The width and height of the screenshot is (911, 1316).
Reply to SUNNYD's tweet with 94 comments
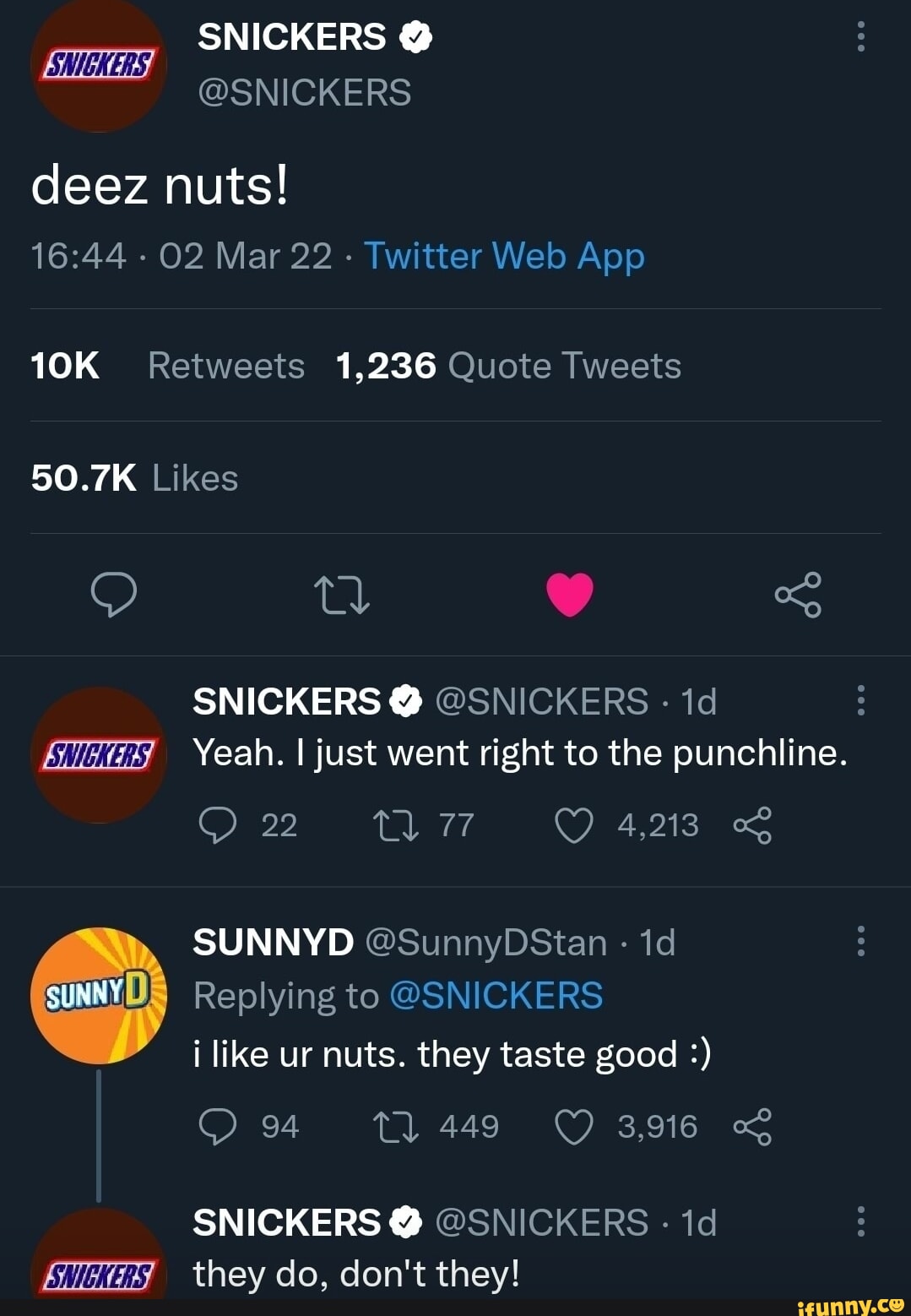pos(218,1127)
